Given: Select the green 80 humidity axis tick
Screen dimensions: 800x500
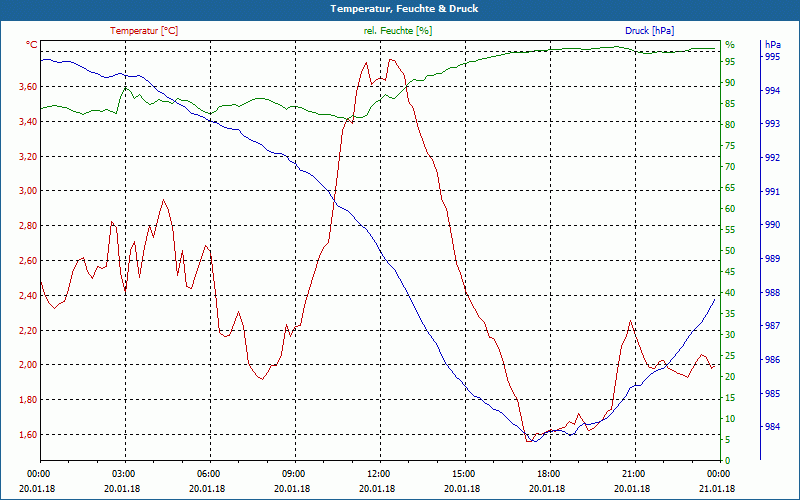Looking at the screenshot, I should click(x=730, y=124).
